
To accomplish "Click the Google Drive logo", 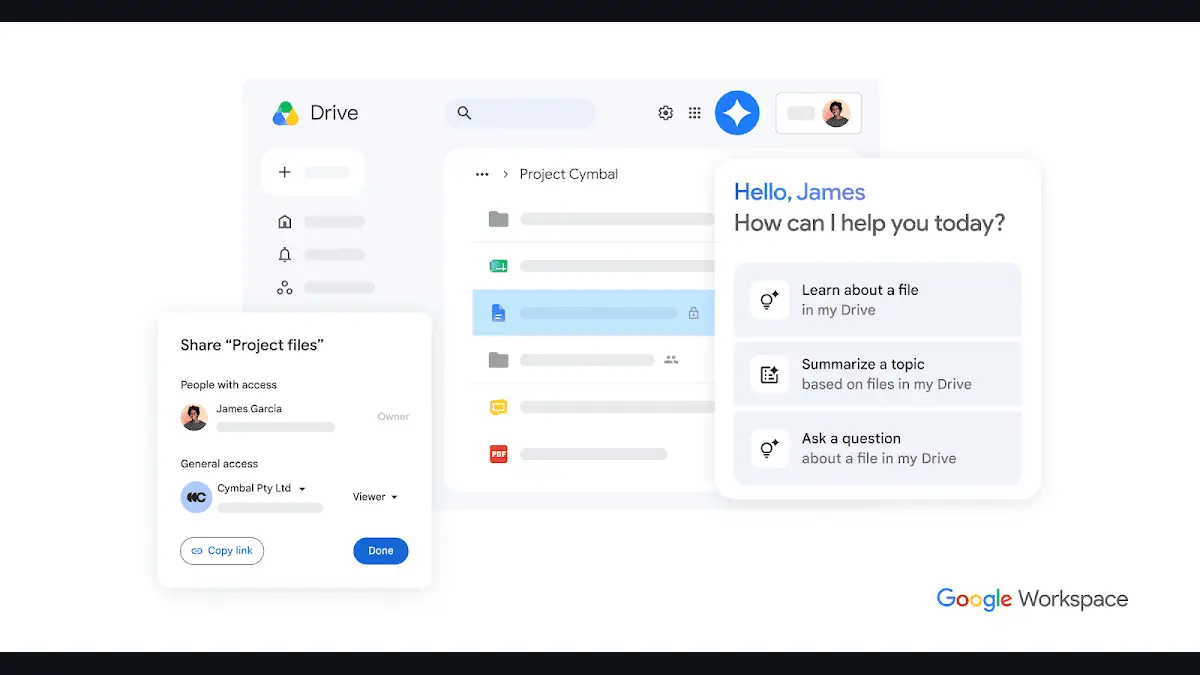I will 286,113.
